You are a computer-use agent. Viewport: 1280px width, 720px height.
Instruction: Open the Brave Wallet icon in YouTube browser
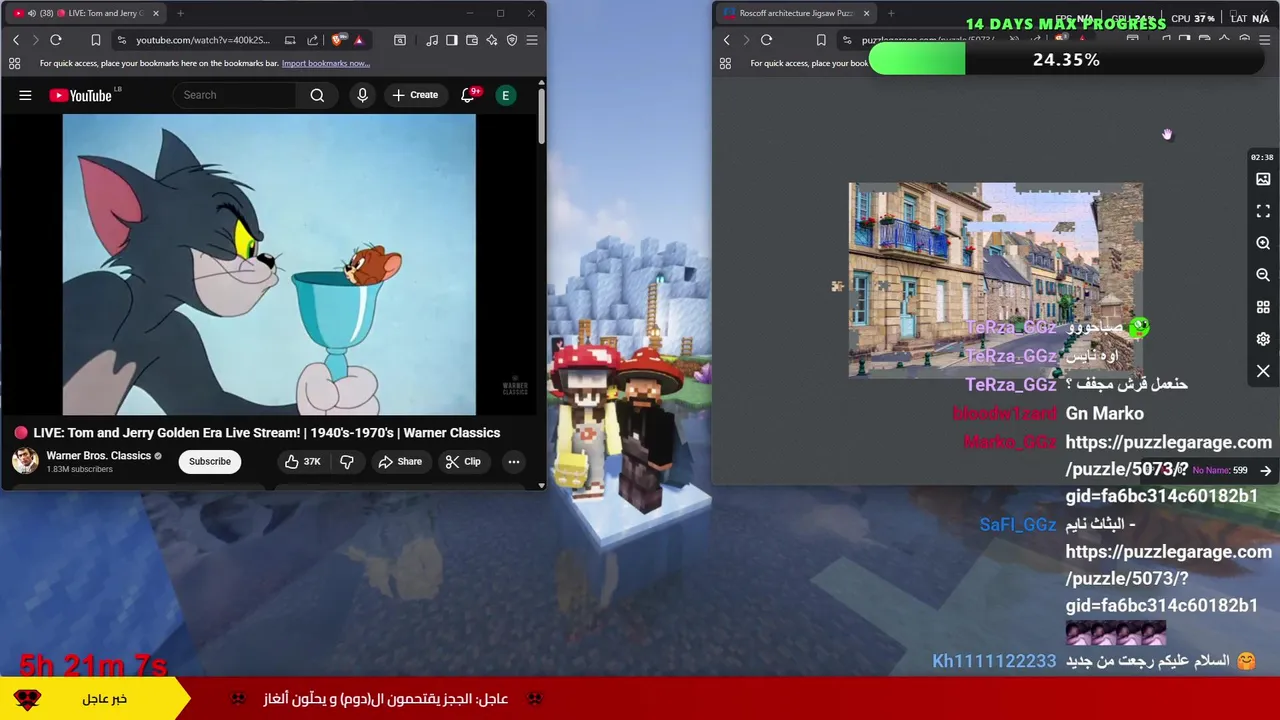pos(472,40)
